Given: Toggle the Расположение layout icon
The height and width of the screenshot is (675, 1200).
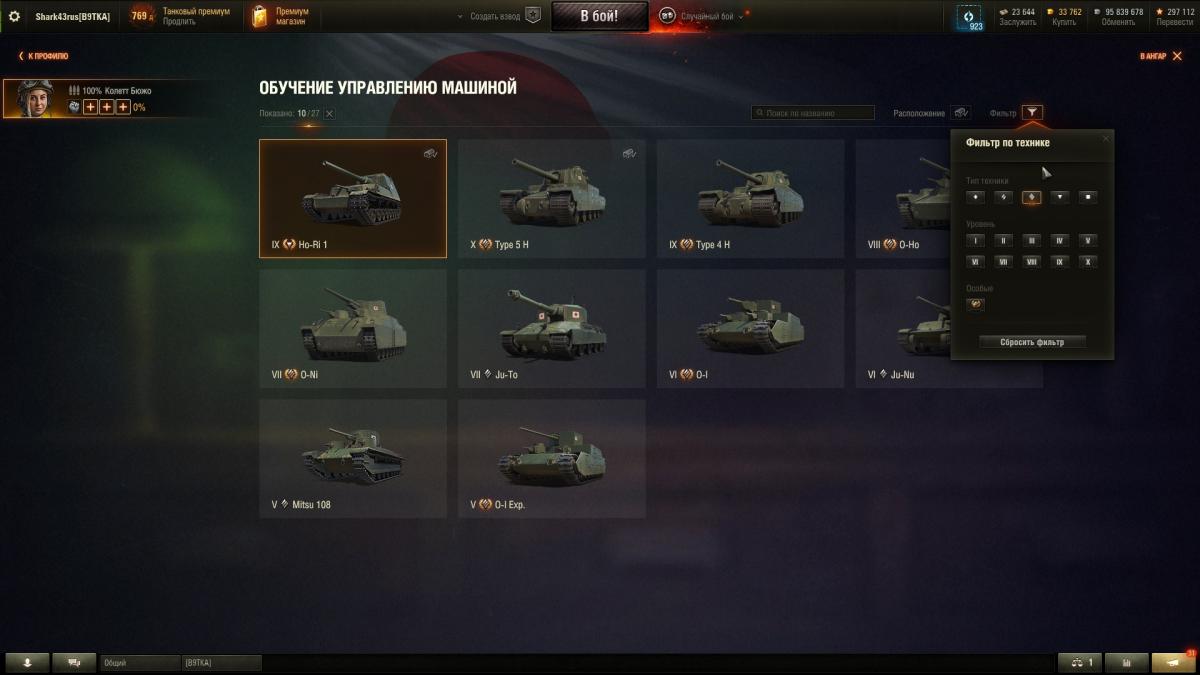Looking at the screenshot, I should 960,113.
